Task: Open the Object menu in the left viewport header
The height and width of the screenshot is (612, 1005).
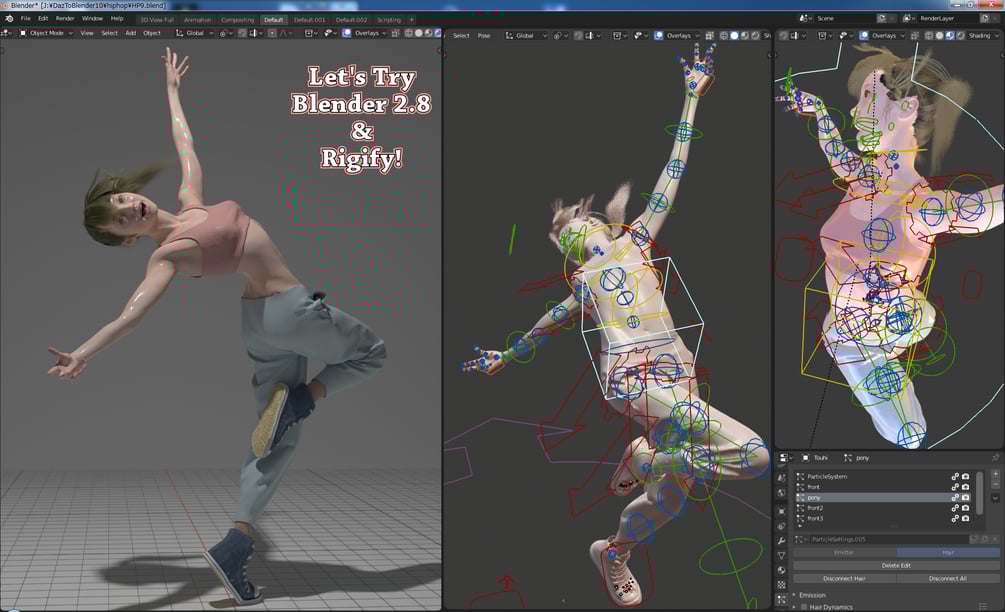Action: click(x=152, y=33)
